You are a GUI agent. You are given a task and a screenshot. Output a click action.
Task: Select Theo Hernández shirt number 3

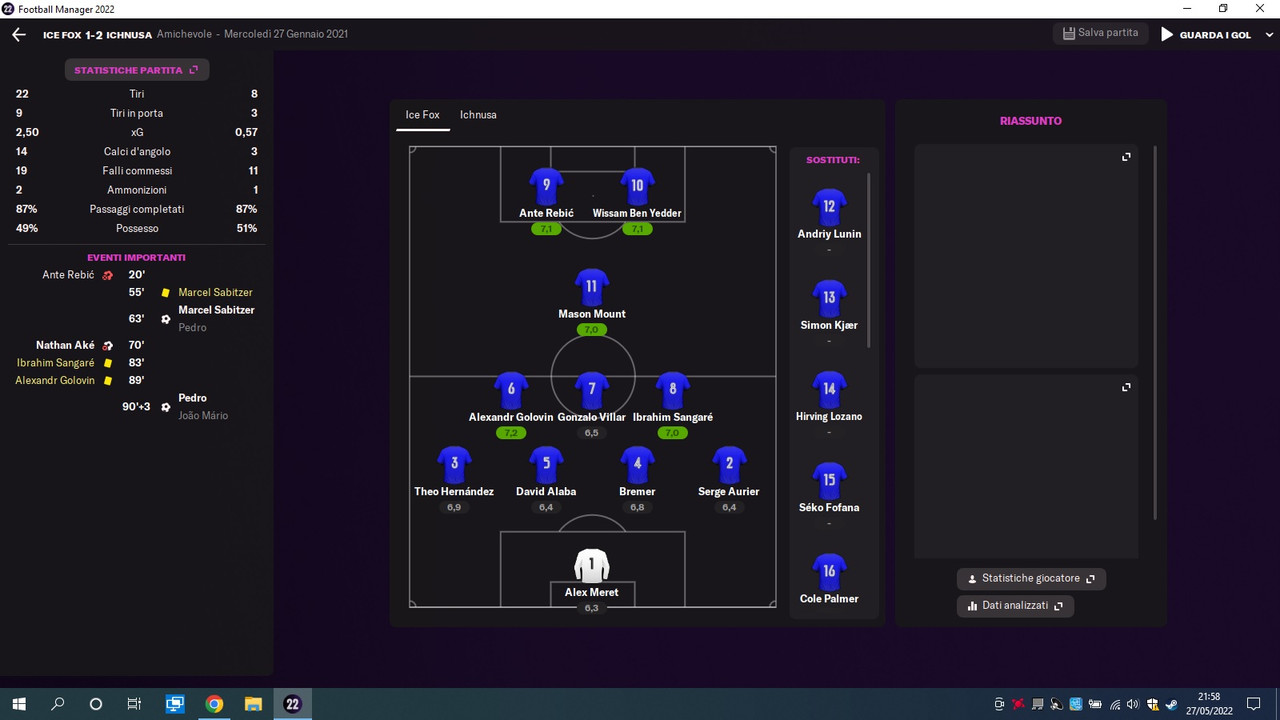coord(454,464)
